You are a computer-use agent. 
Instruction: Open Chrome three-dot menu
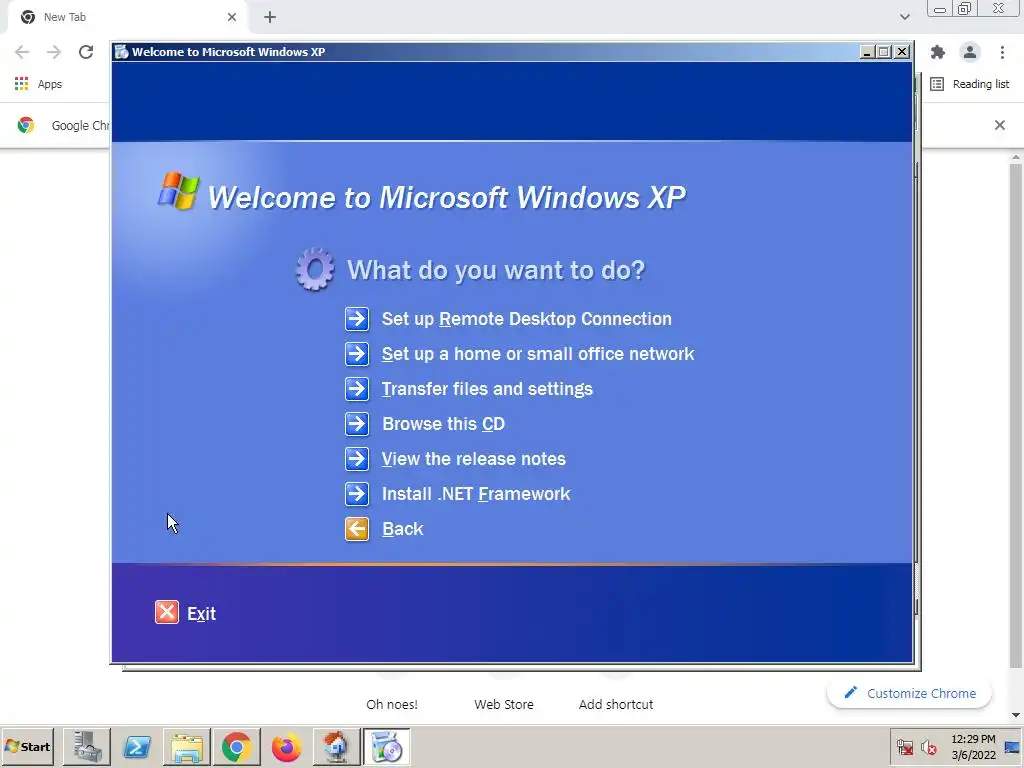(1002, 52)
